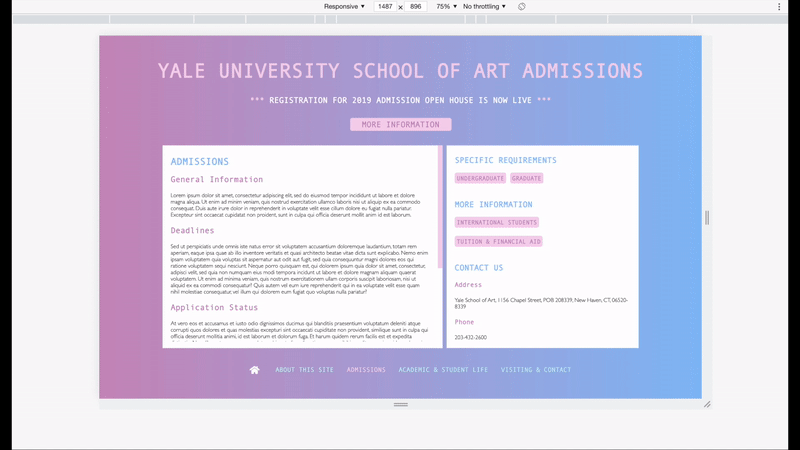Click the UNDERGRADUATE requirements button
800x450 pixels.
click(480, 178)
